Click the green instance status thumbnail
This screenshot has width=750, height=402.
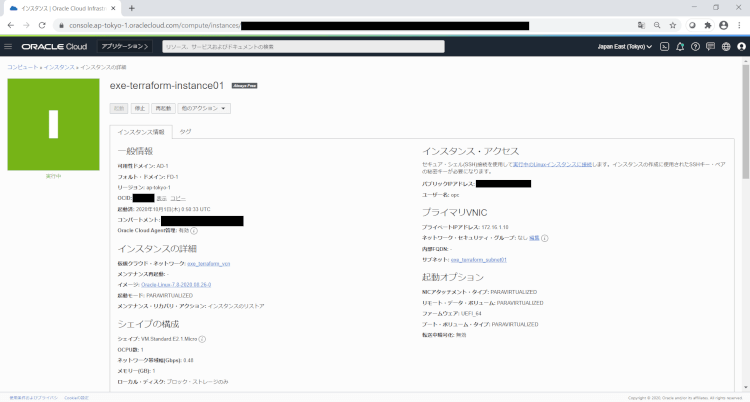(x=54, y=124)
